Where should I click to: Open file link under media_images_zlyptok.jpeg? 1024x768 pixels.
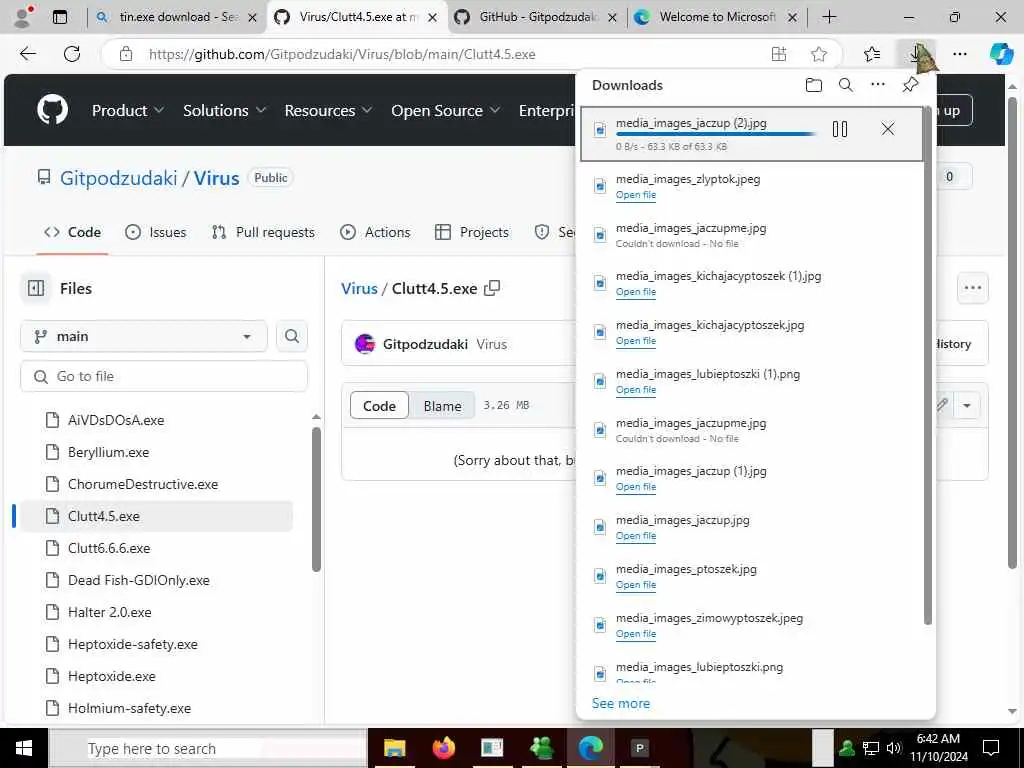(635, 195)
